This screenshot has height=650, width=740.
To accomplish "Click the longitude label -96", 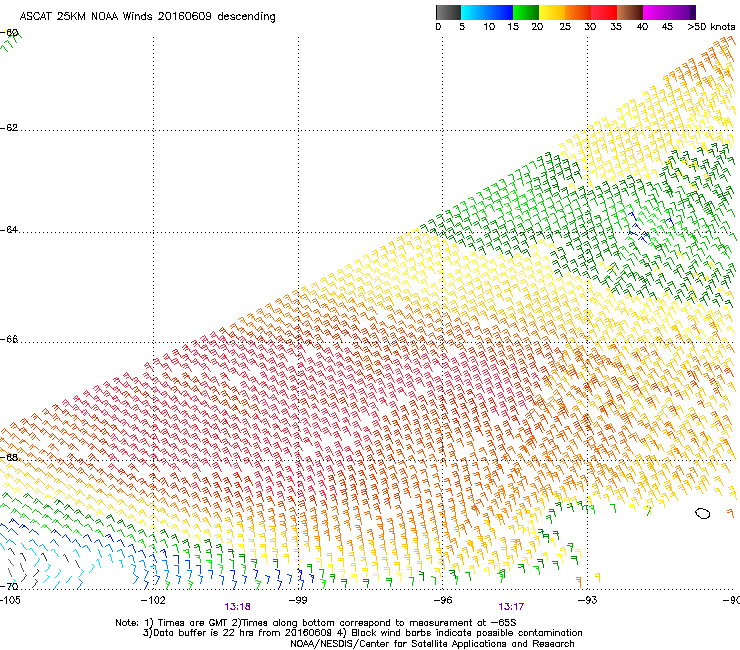I will [443, 600].
